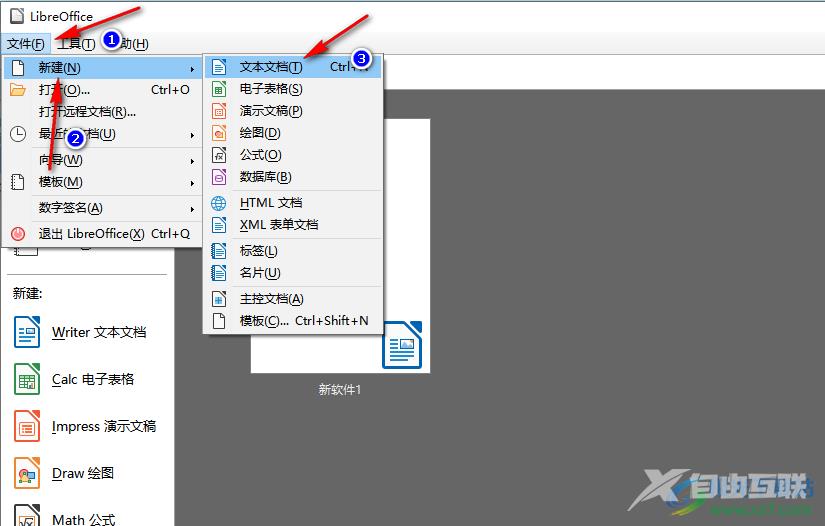The image size is (825, 526).
Task: Click the folder icon beside 打开(O)
Action: click(18, 90)
